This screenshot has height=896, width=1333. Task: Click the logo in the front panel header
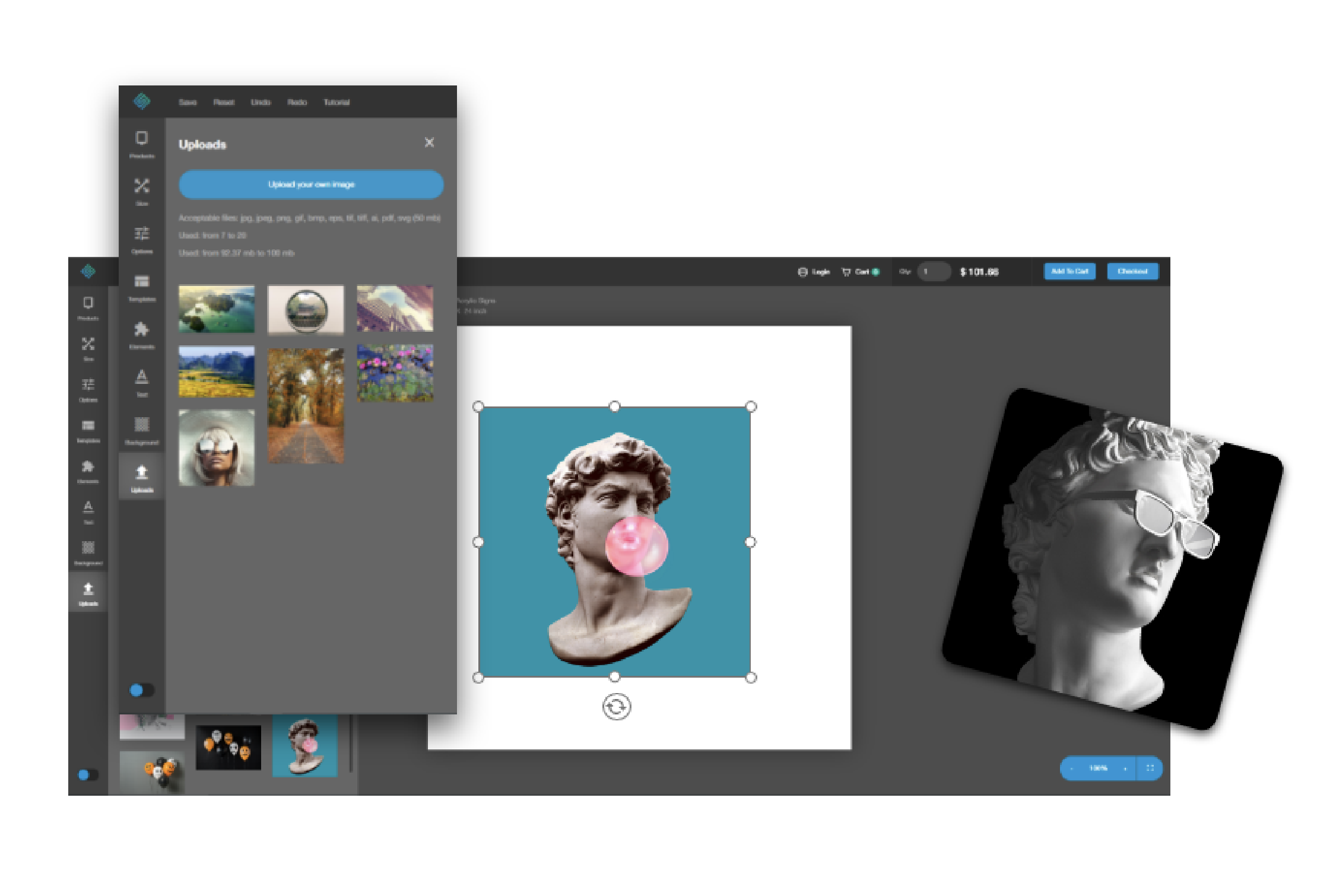142,101
